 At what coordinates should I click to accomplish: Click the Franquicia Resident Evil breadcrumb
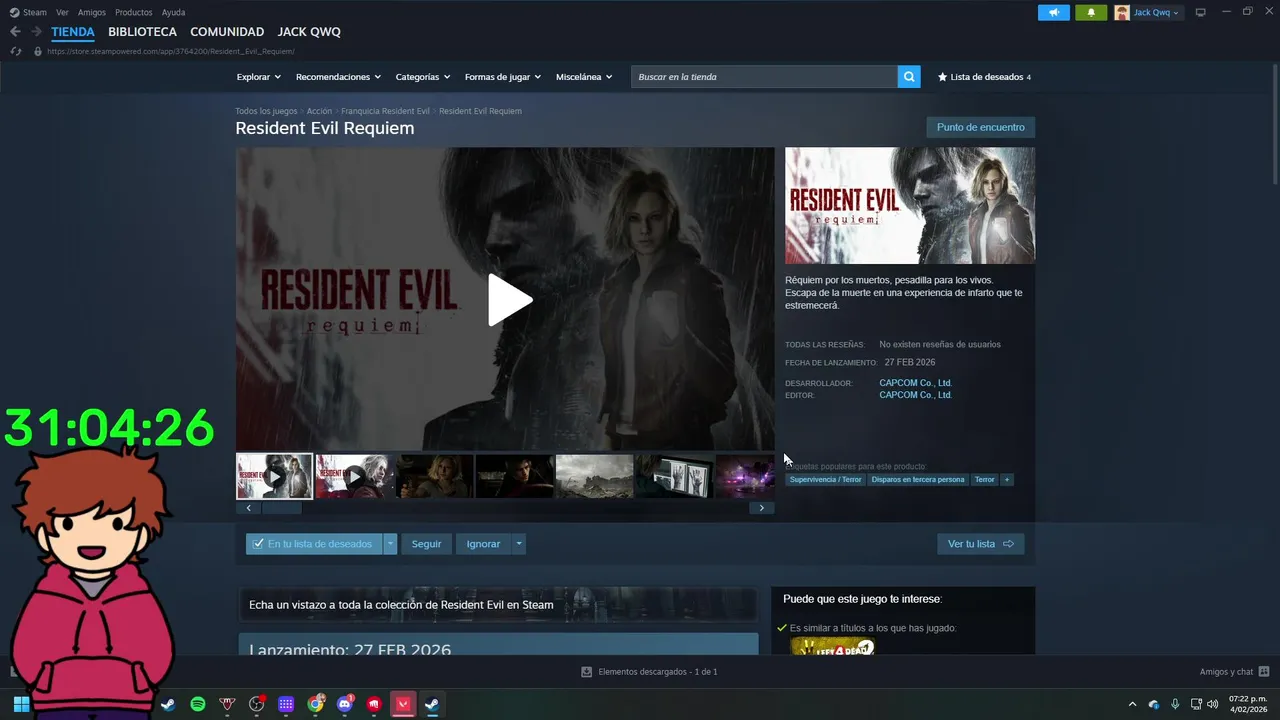coord(385,111)
